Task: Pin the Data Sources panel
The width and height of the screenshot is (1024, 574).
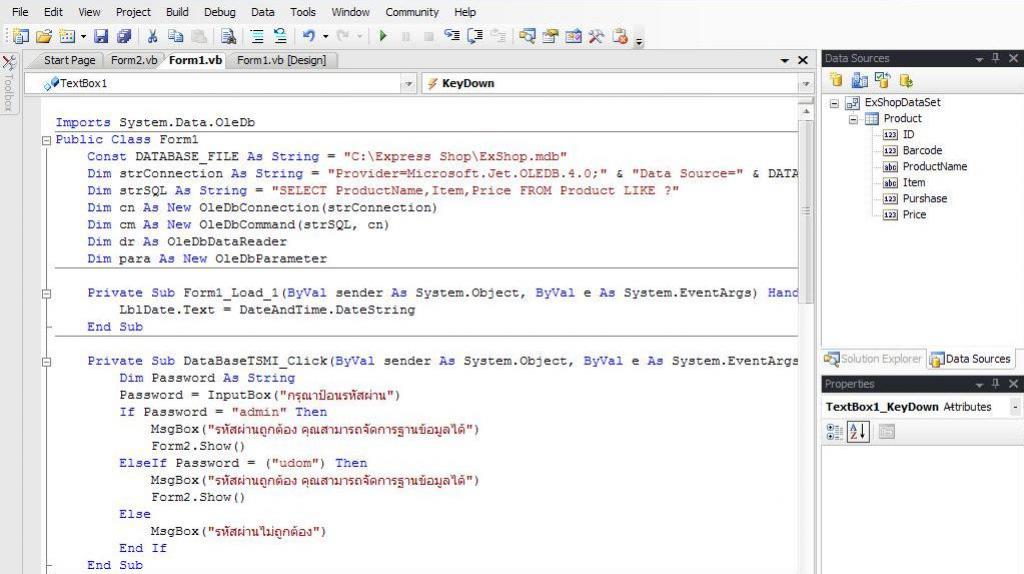Action: coord(996,59)
